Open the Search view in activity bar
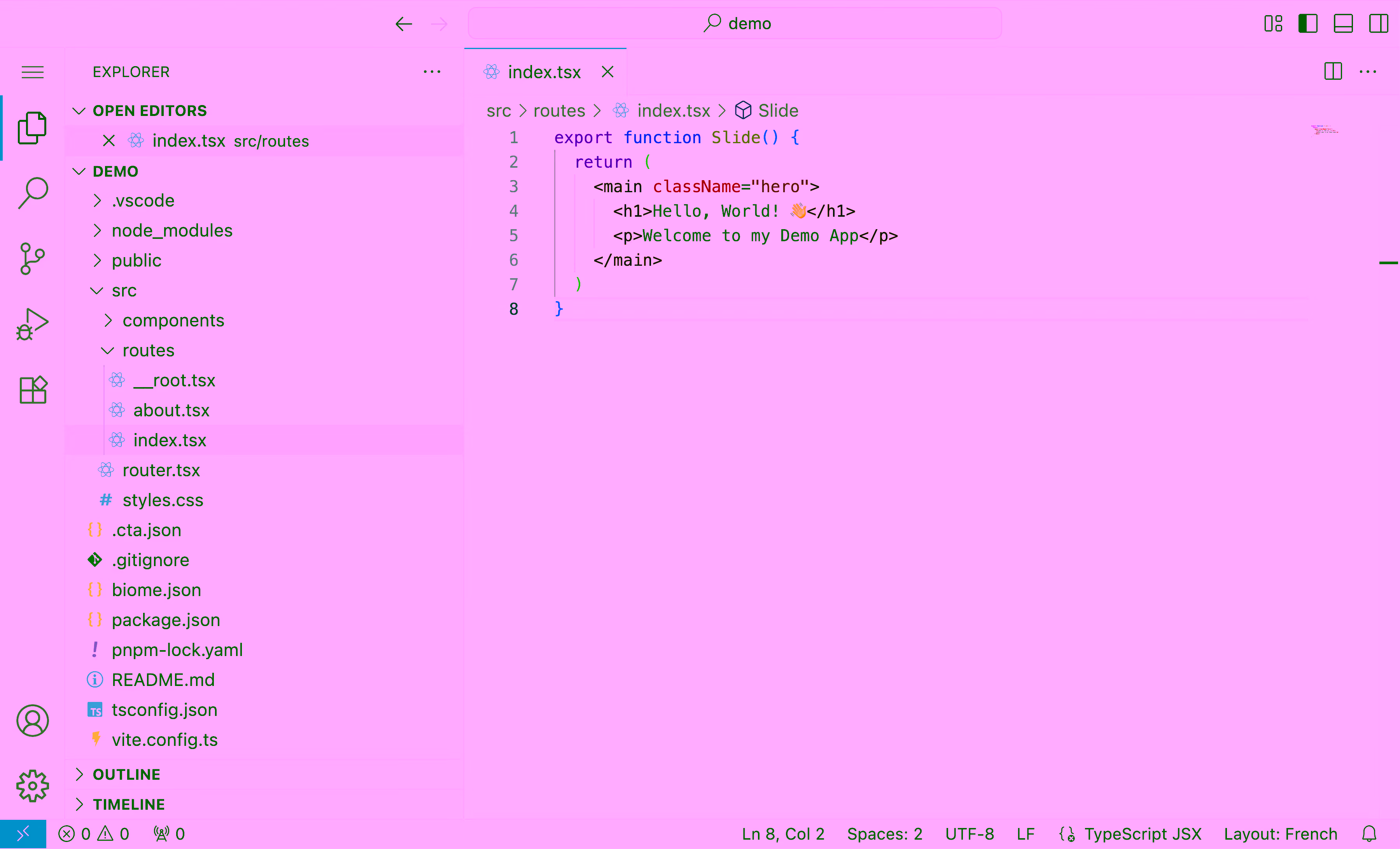The height and width of the screenshot is (849, 1400). 32,193
